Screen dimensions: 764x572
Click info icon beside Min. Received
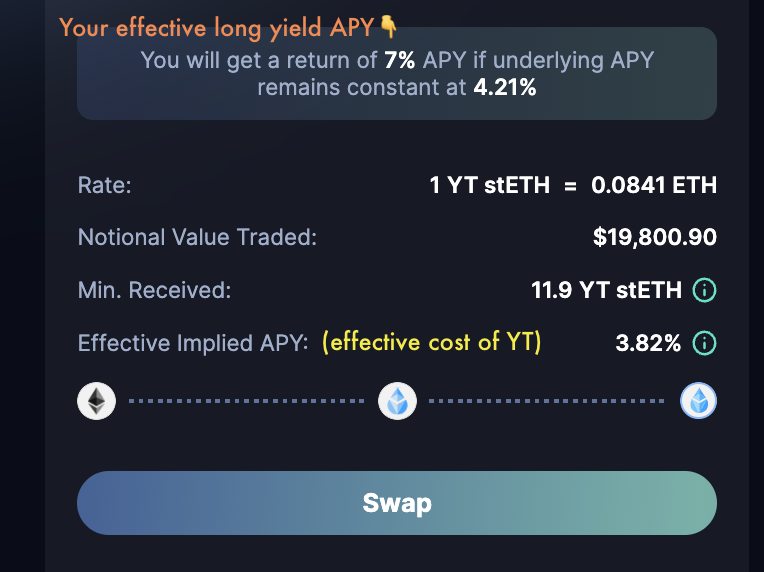coord(705,291)
